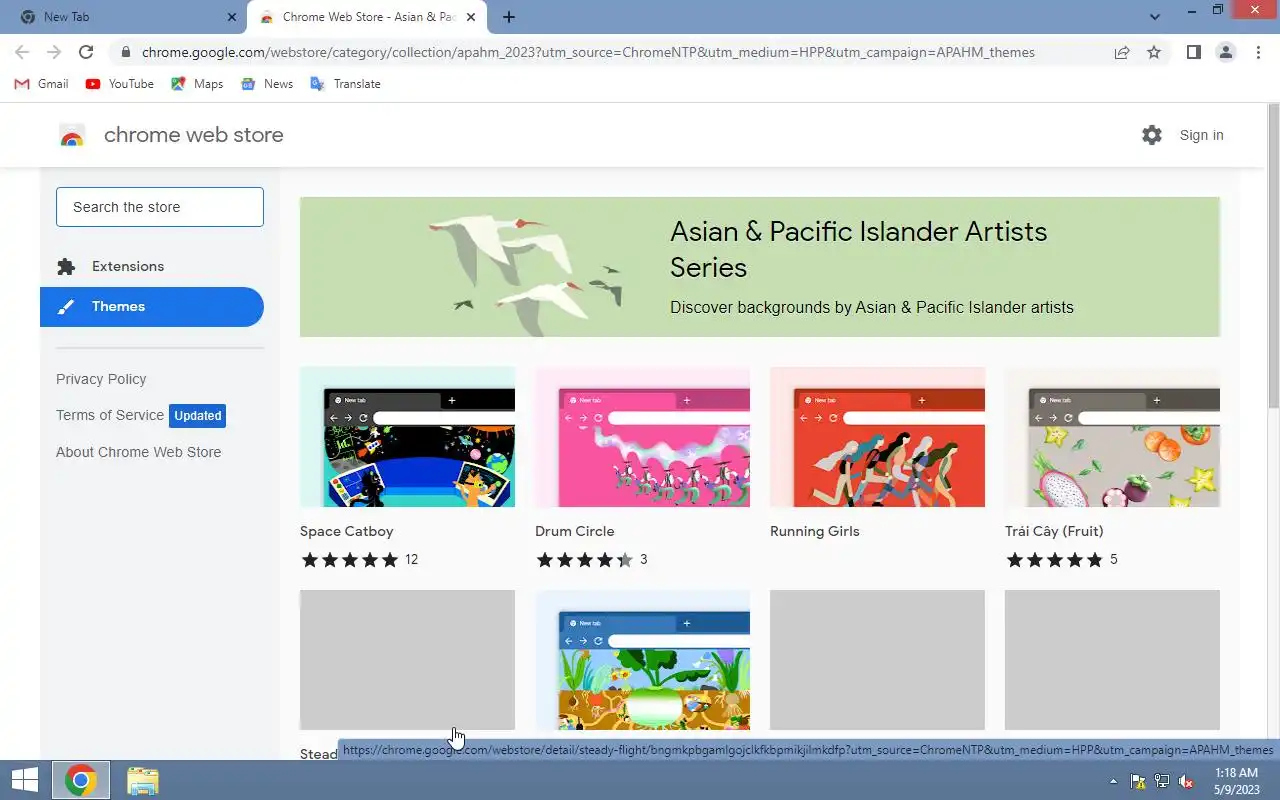
Task: Open the Chrome three-dot menu
Action: [x=1258, y=52]
